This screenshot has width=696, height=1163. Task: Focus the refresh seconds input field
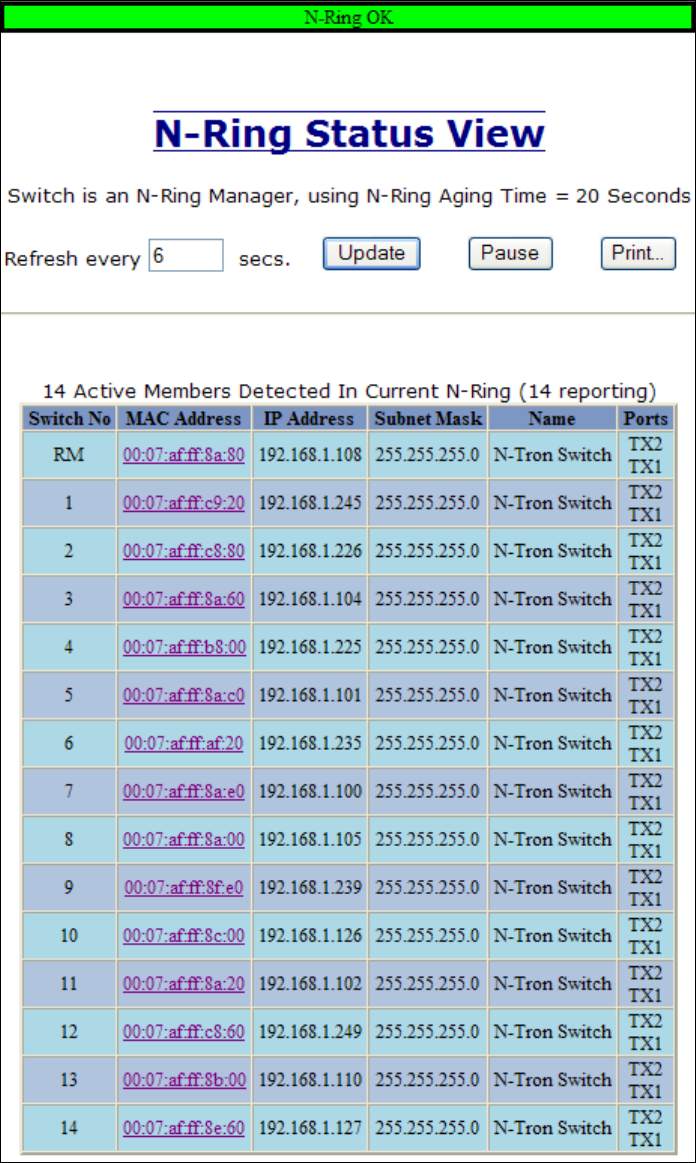(x=186, y=255)
